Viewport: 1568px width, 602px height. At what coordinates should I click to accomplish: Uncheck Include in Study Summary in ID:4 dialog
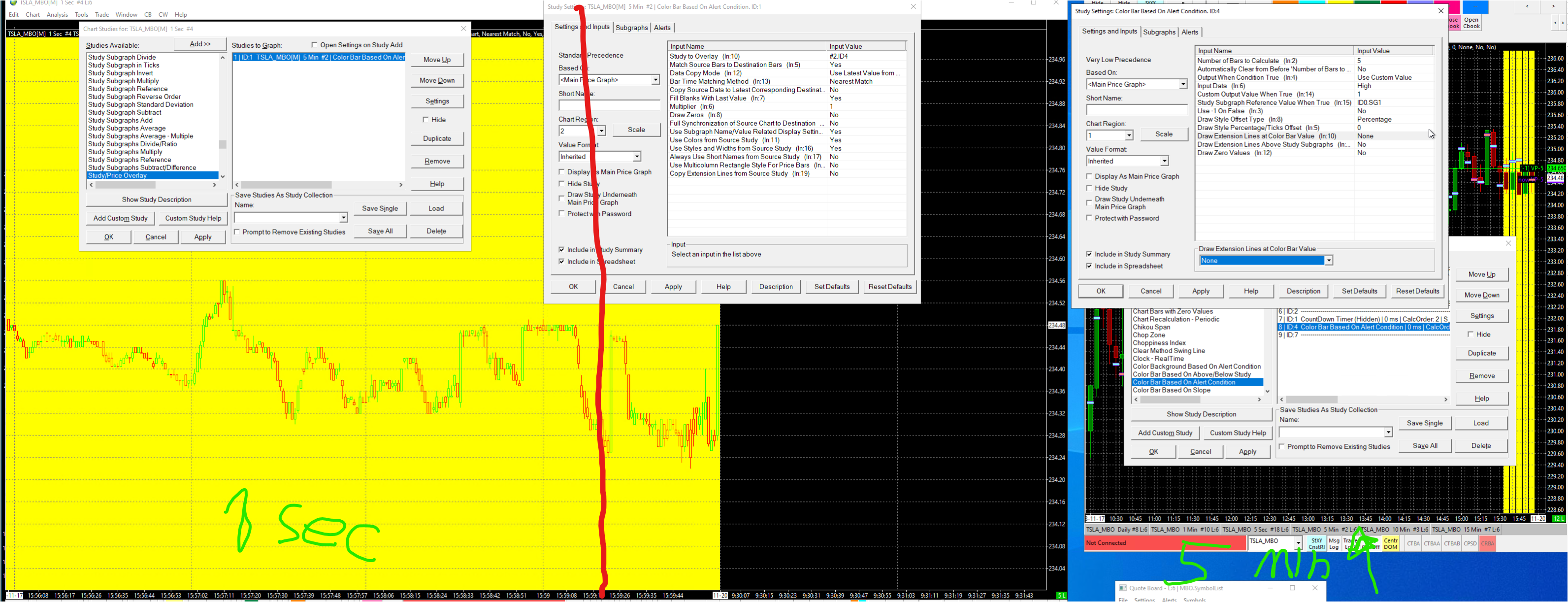1089,254
